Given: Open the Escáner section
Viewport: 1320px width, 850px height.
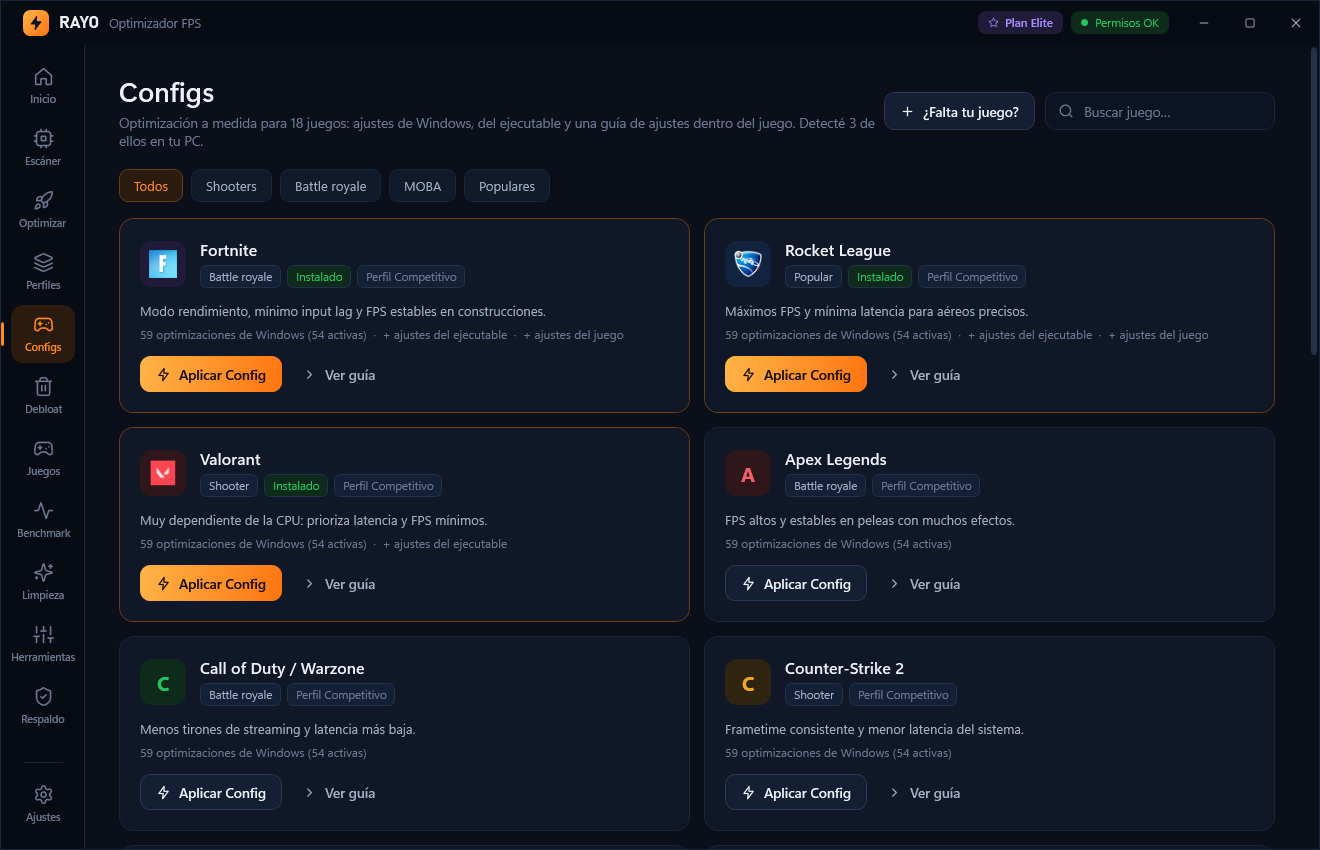Looking at the screenshot, I should tap(43, 148).
